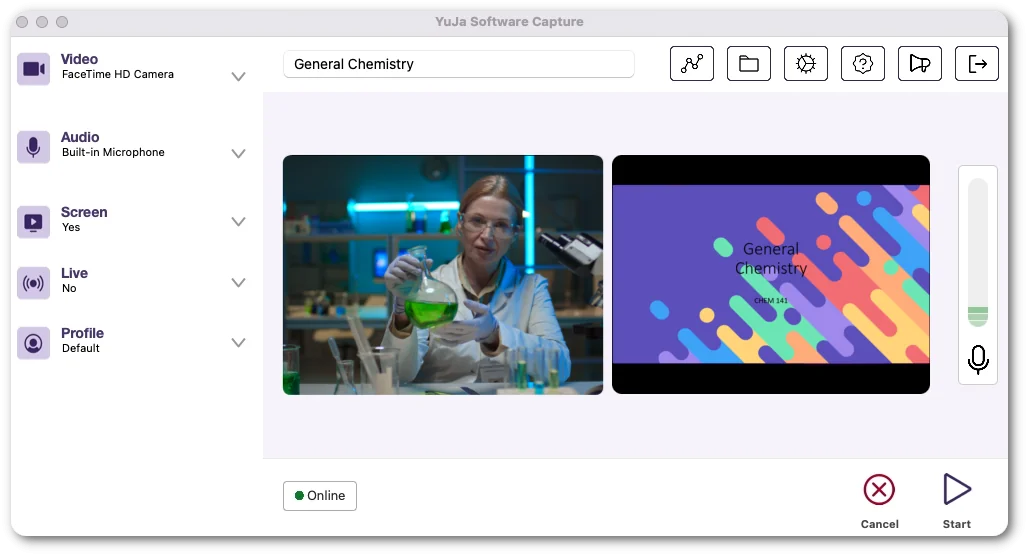The height and width of the screenshot is (555, 1027).
Task: Open the analytics graph toolbar icon
Action: 692,64
